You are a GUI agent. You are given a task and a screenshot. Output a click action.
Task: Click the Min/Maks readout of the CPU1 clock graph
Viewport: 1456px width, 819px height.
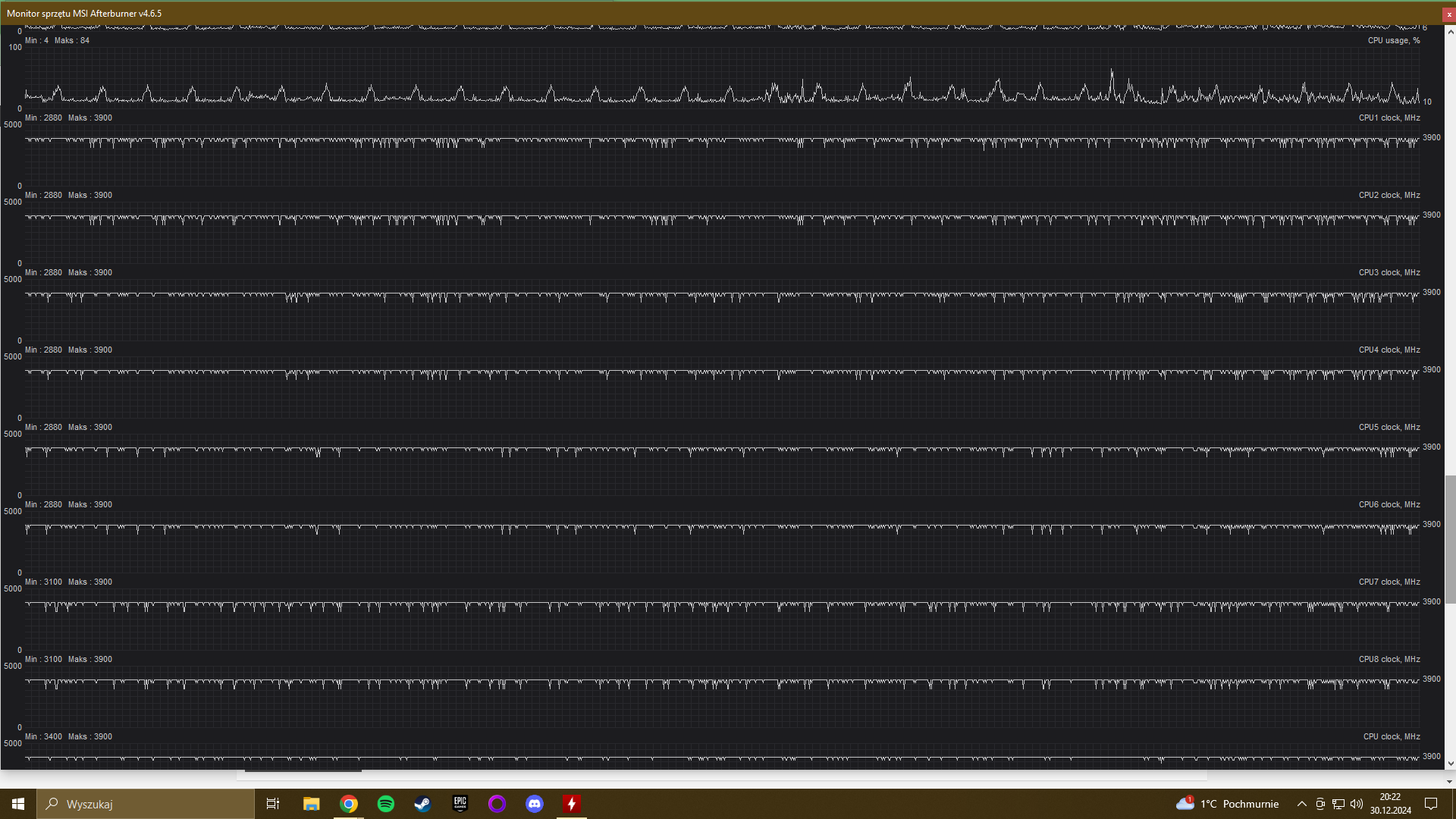[68, 118]
